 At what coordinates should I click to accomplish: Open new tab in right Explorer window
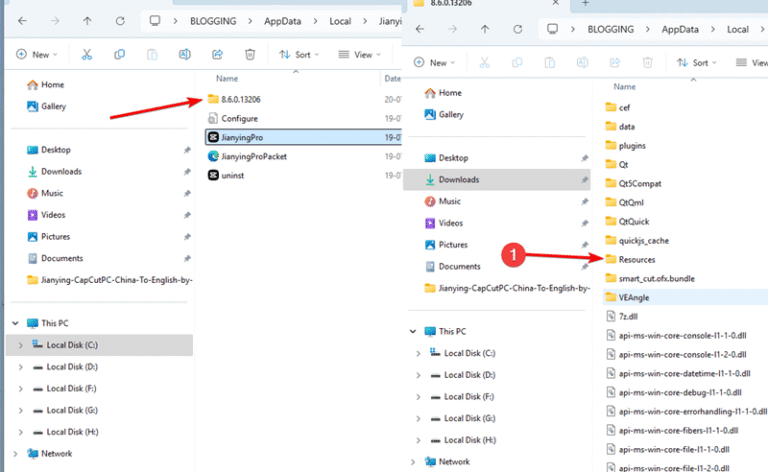pyautogui.click(x=585, y=3)
